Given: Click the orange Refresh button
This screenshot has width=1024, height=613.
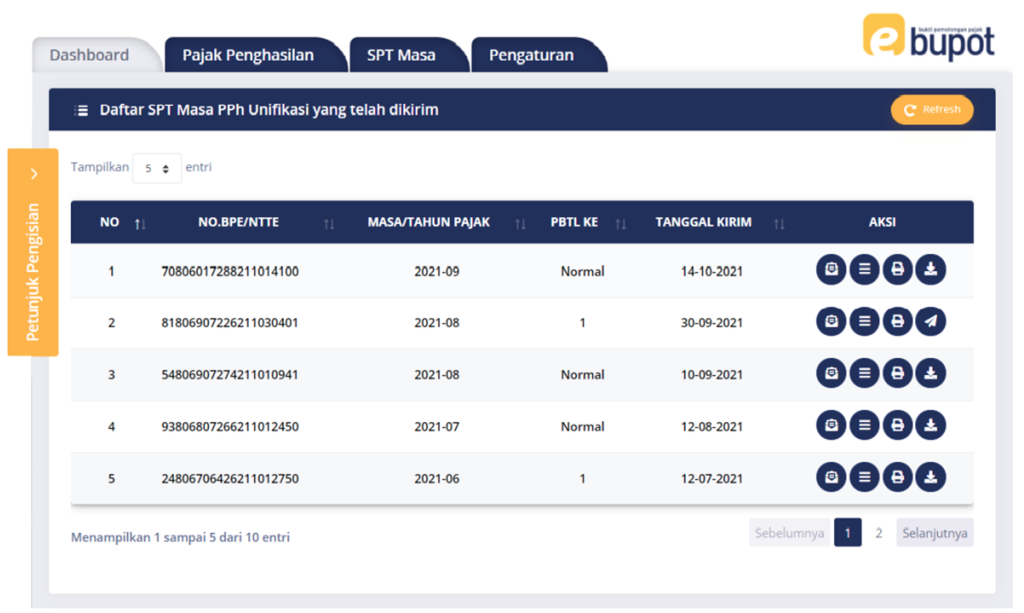Looking at the screenshot, I should click(931, 110).
